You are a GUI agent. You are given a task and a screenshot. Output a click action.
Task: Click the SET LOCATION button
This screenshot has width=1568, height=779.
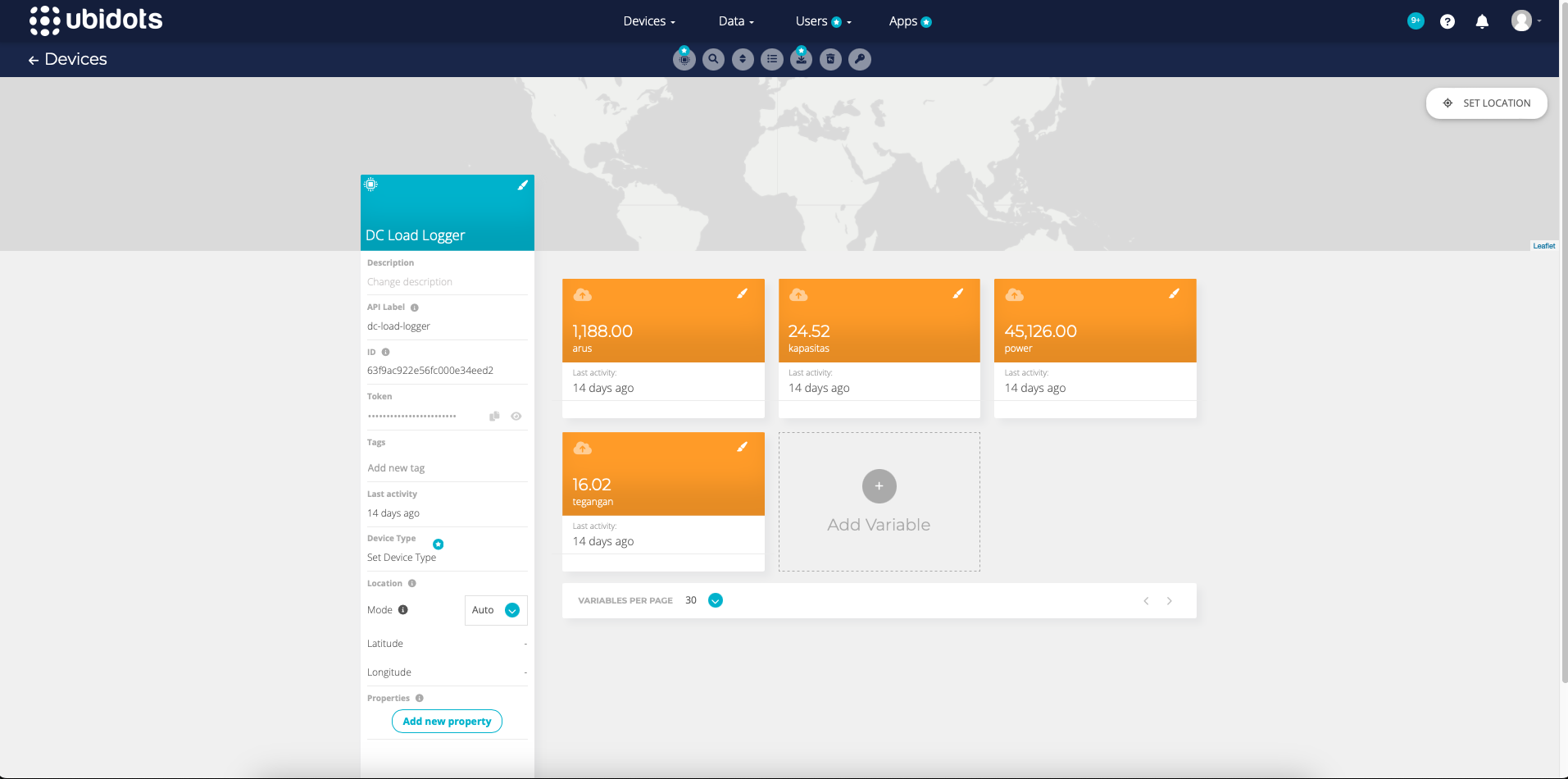1487,103
